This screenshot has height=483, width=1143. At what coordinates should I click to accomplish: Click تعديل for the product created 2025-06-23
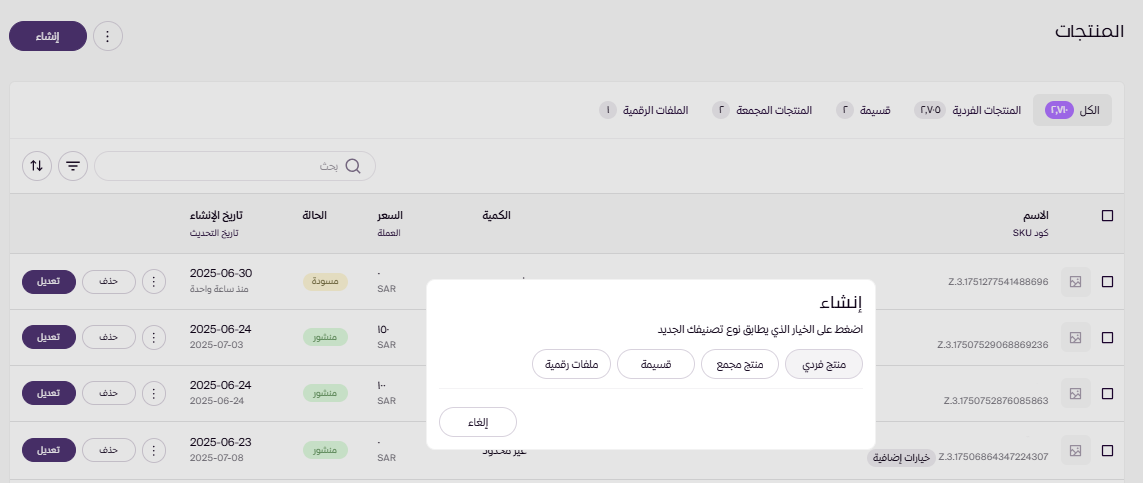[x=48, y=450]
